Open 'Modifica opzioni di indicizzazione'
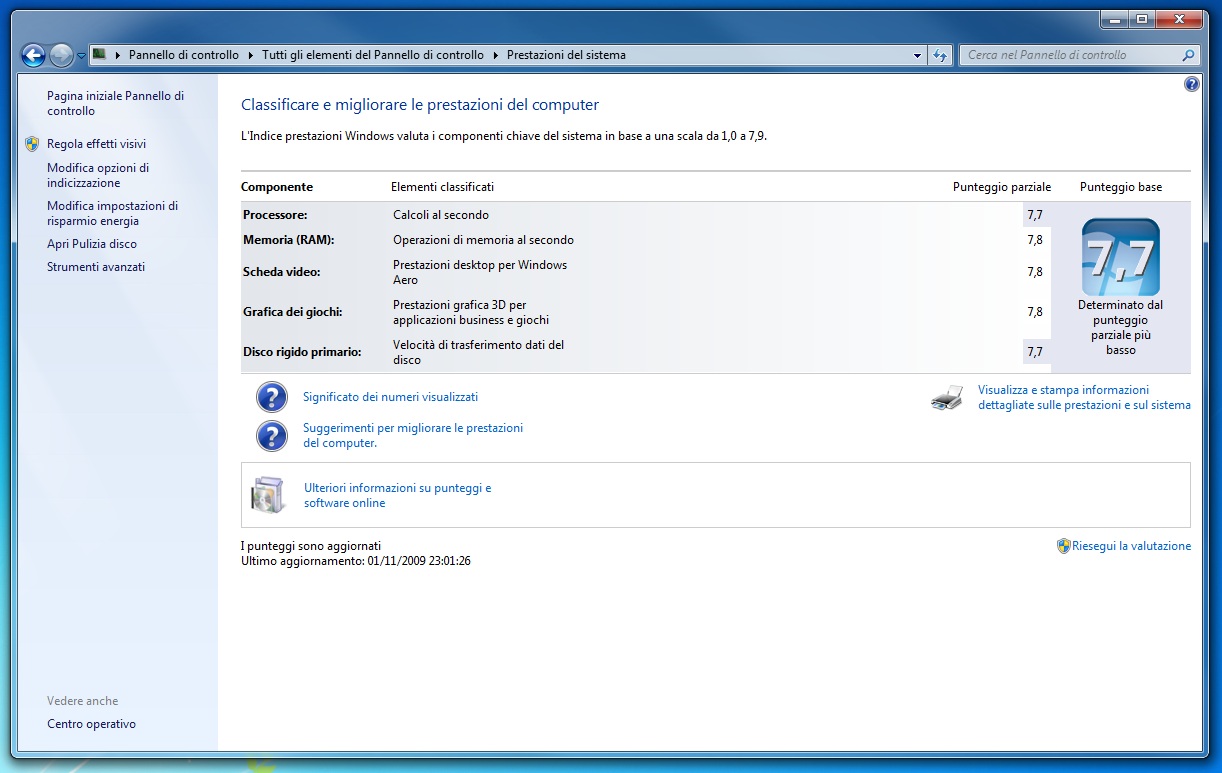 pos(98,176)
